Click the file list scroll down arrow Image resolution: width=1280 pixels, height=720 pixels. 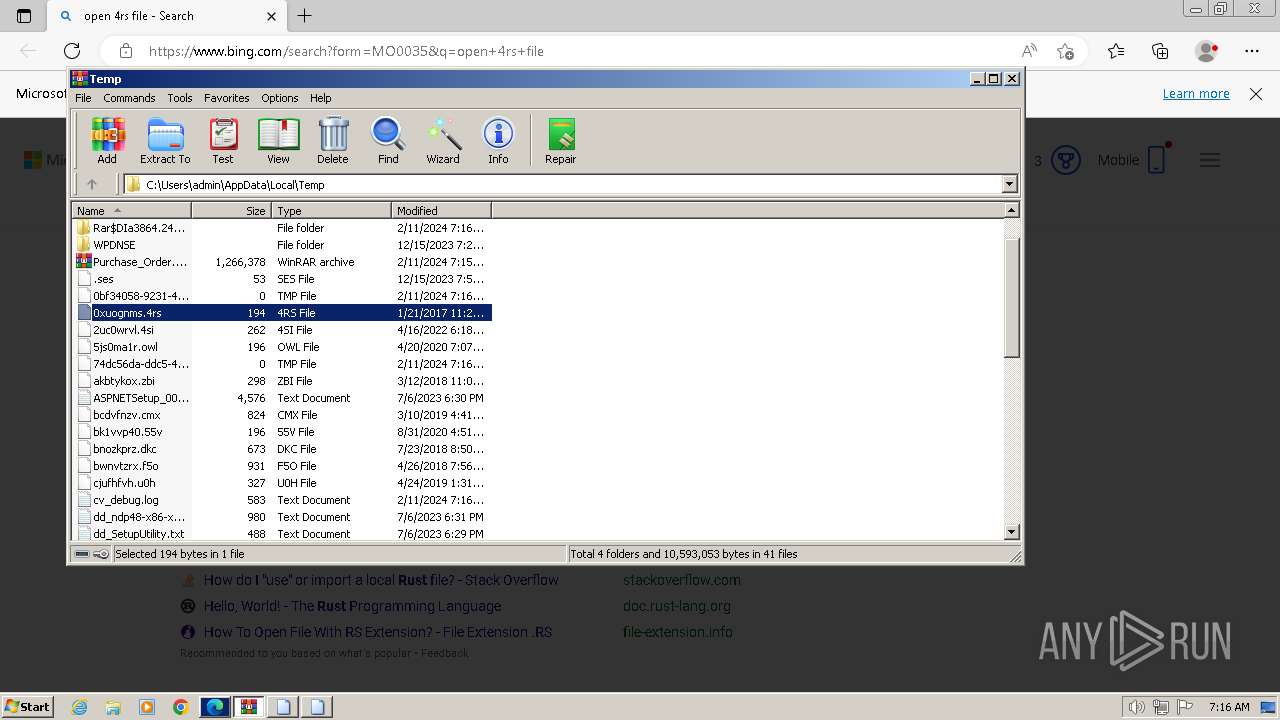[1011, 532]
